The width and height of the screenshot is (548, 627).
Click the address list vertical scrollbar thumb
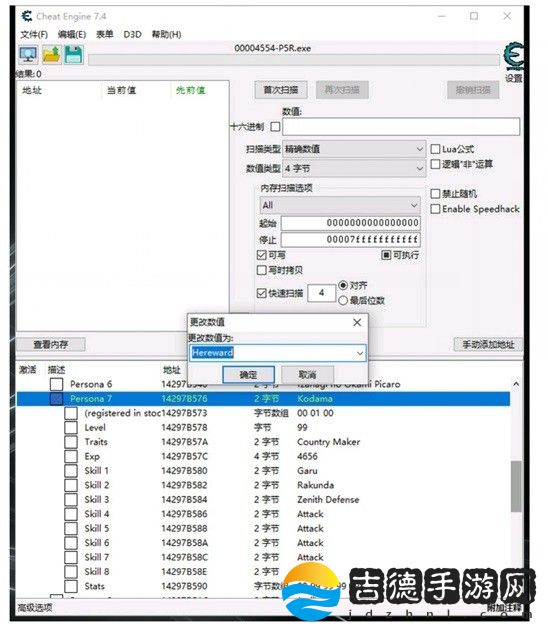[x=516, y=486]
